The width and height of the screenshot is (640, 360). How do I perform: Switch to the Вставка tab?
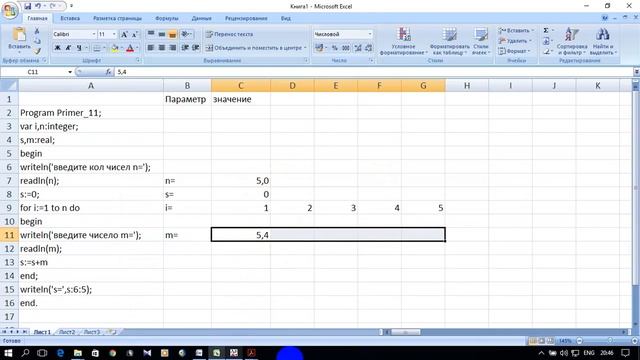70,18
